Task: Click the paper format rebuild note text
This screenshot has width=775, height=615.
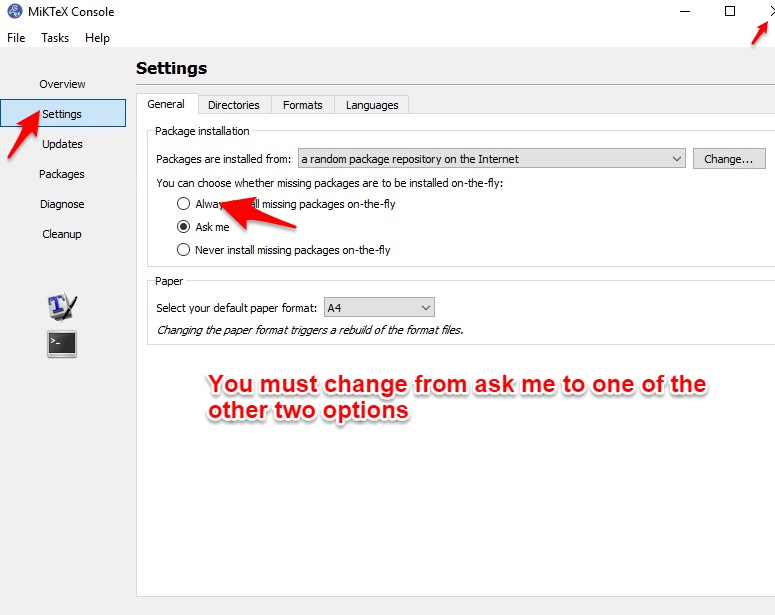Action: pos(310,330)
